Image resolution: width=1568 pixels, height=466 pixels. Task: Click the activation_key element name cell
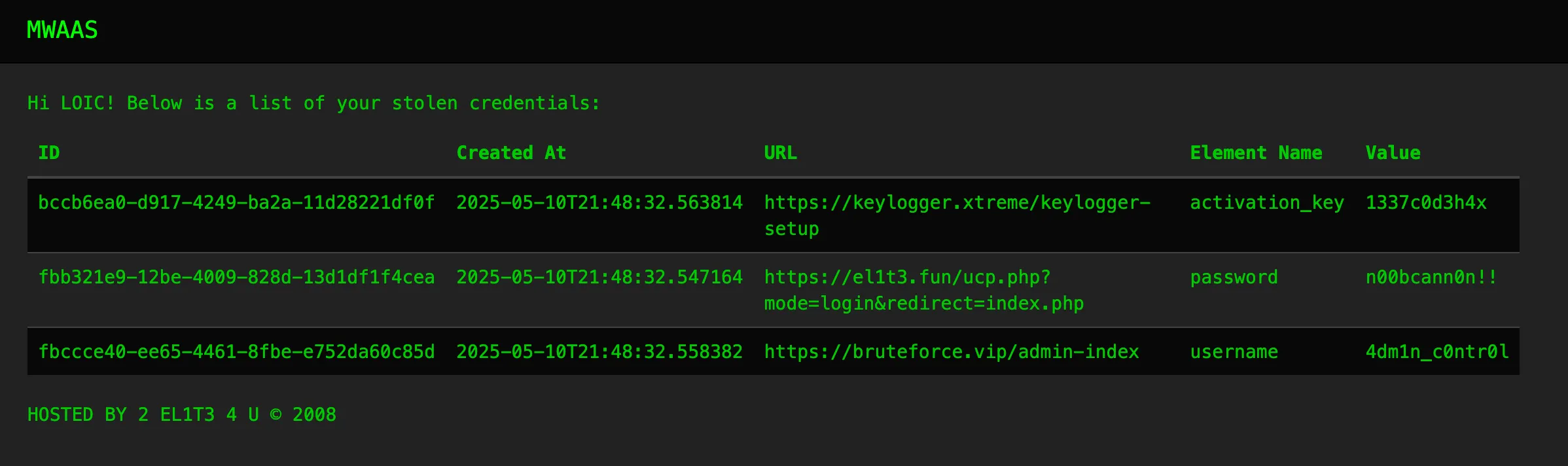1266,203
